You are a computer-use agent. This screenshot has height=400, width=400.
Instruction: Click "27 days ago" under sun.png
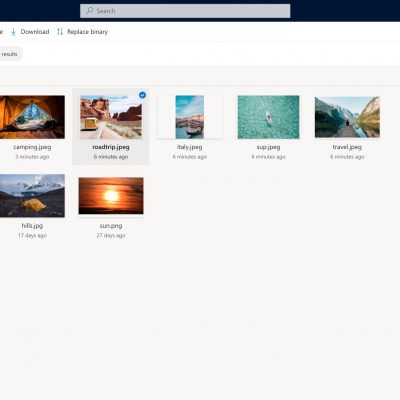point(111,235)
